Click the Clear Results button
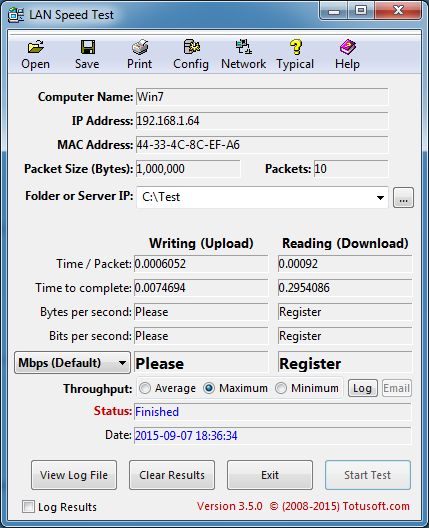Image resolution: width=429 pixels, height=528 pixels. 172,475
